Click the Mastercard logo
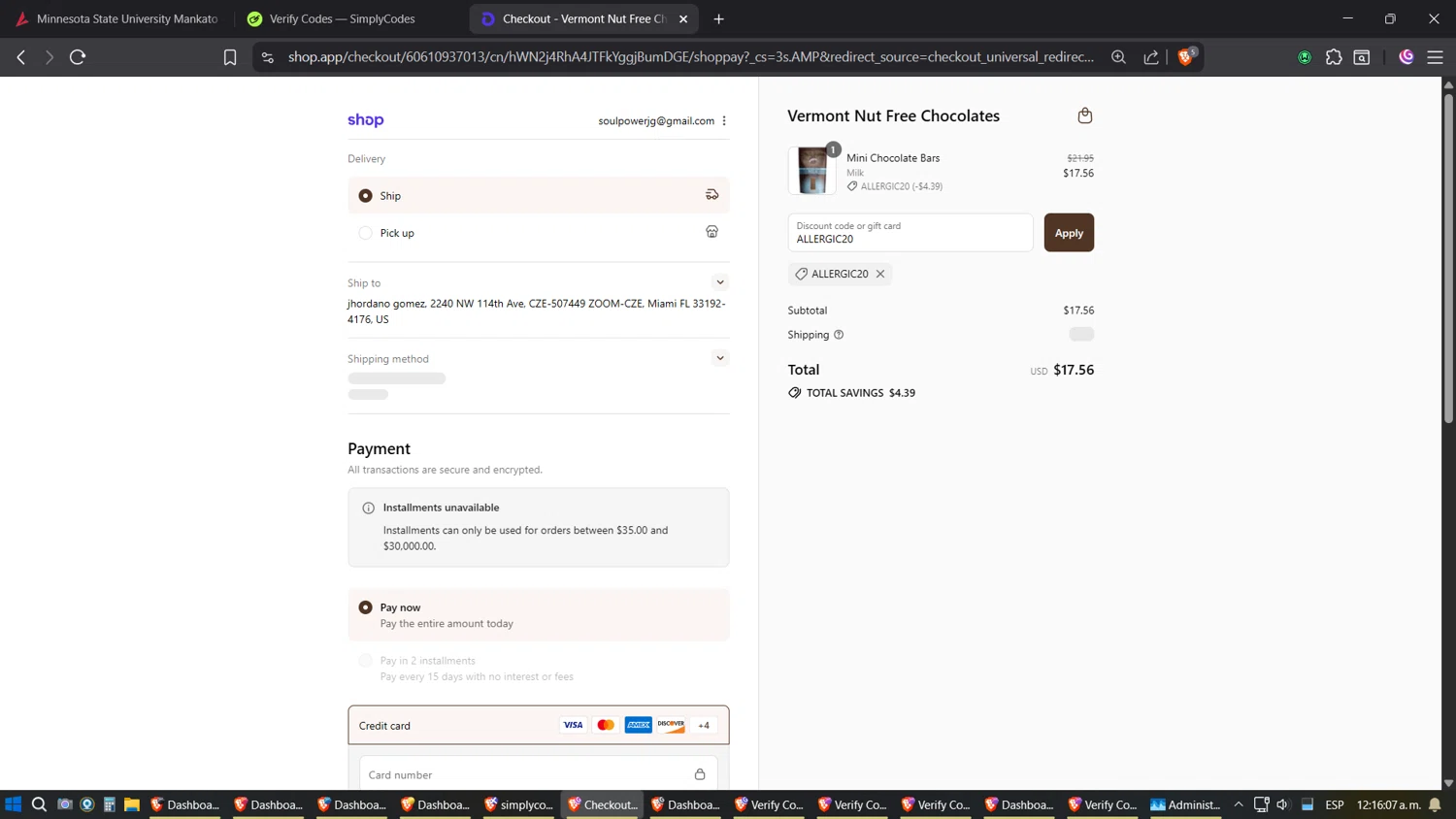Image resolution: width=1456 pixels, height=819 pixels. [x=606, y=725]
